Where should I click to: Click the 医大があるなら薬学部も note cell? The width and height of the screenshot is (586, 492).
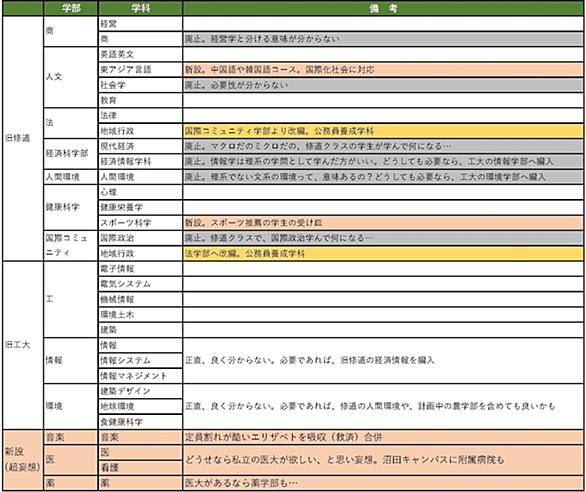point(383,483)
